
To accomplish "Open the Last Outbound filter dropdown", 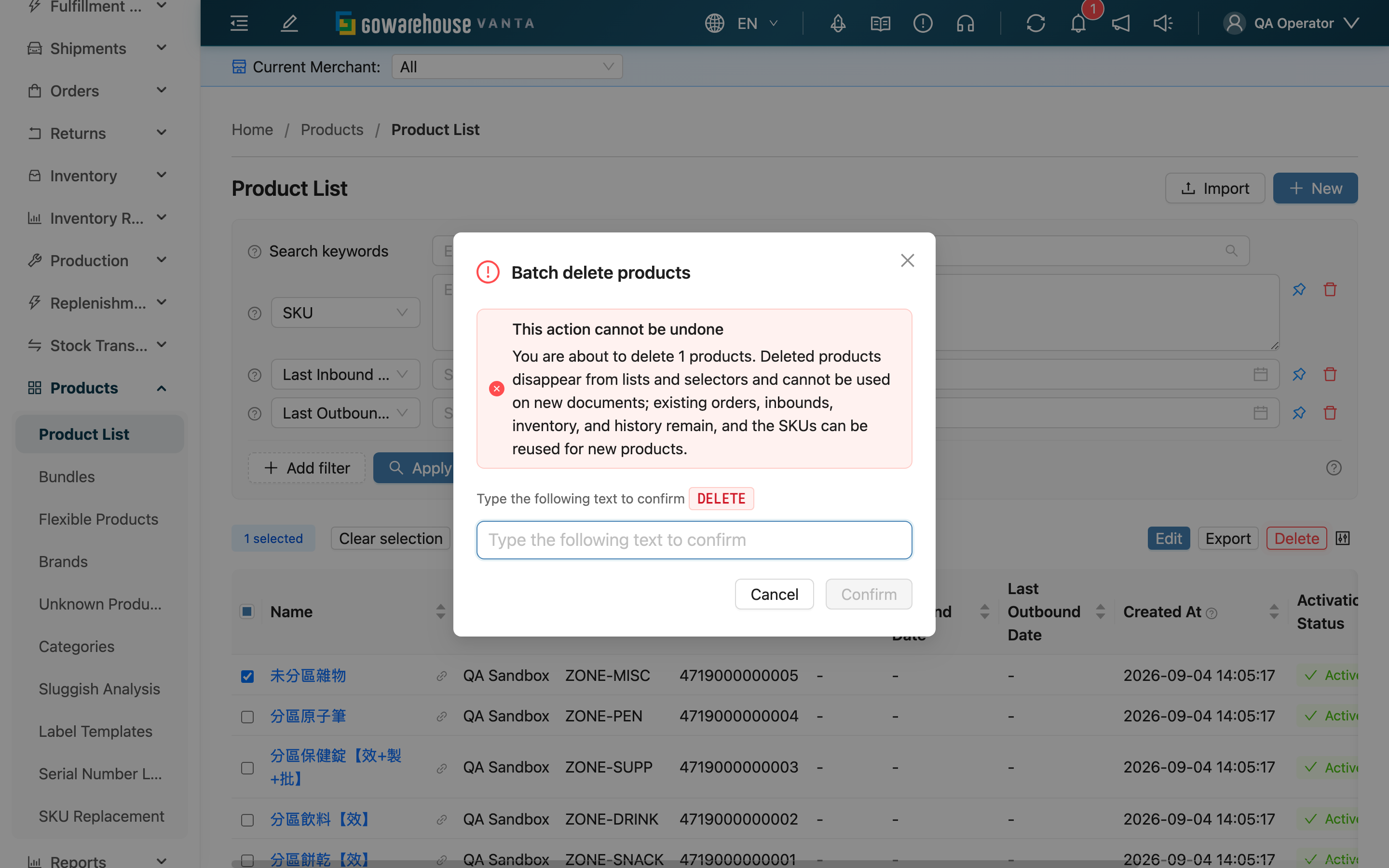I will click(x=345, y=413).
